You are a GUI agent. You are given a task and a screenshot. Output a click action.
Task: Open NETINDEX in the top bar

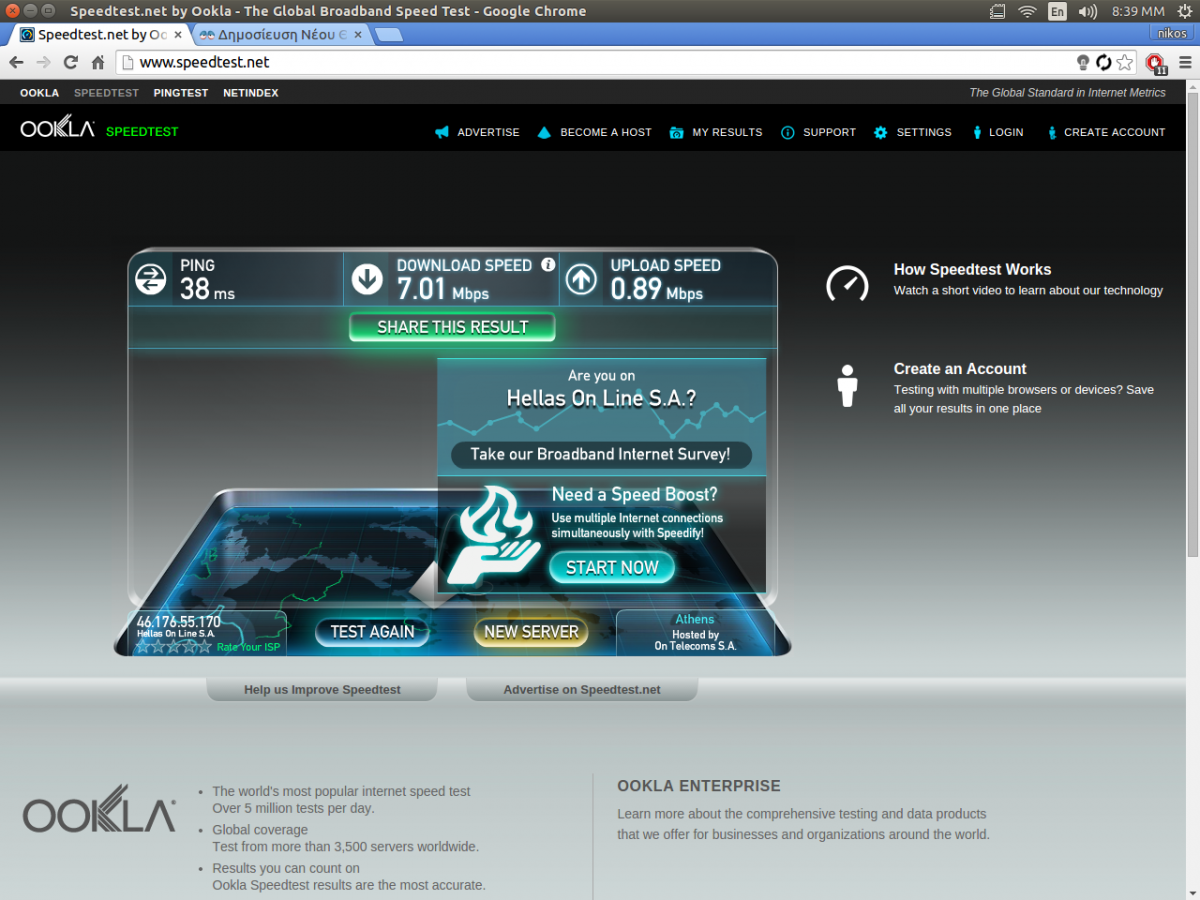point(251,93)
